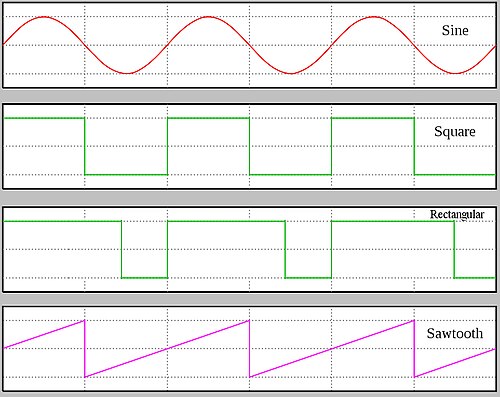Click the Rectangular label
Viewport: 500px width, 397px height.
pyautogui.click(x=457, y=215)
